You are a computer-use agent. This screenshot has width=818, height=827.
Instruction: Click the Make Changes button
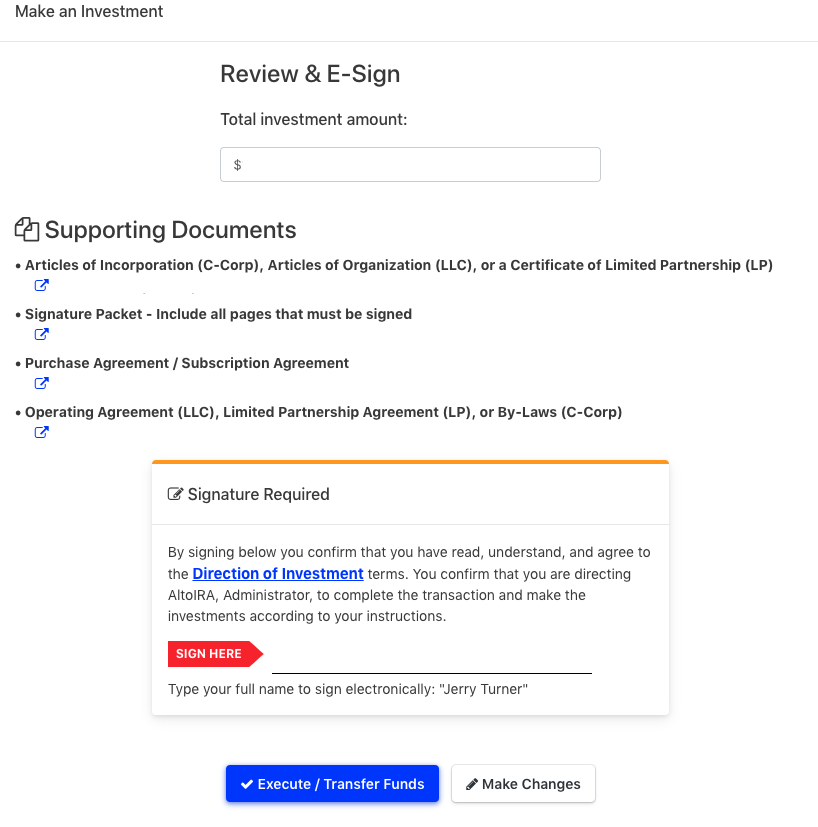coord(523,784)
